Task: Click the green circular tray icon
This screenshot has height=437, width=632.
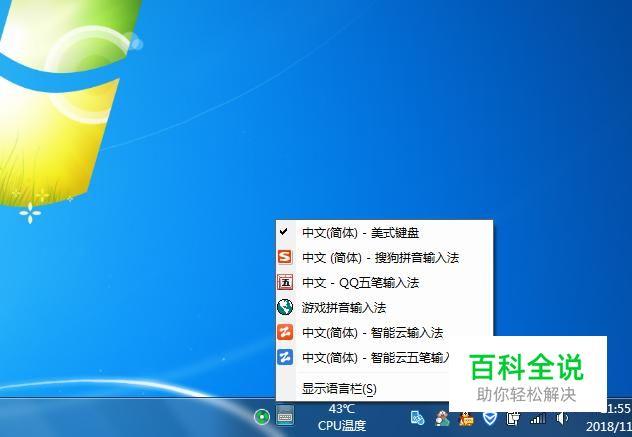Action: [262, 417]
